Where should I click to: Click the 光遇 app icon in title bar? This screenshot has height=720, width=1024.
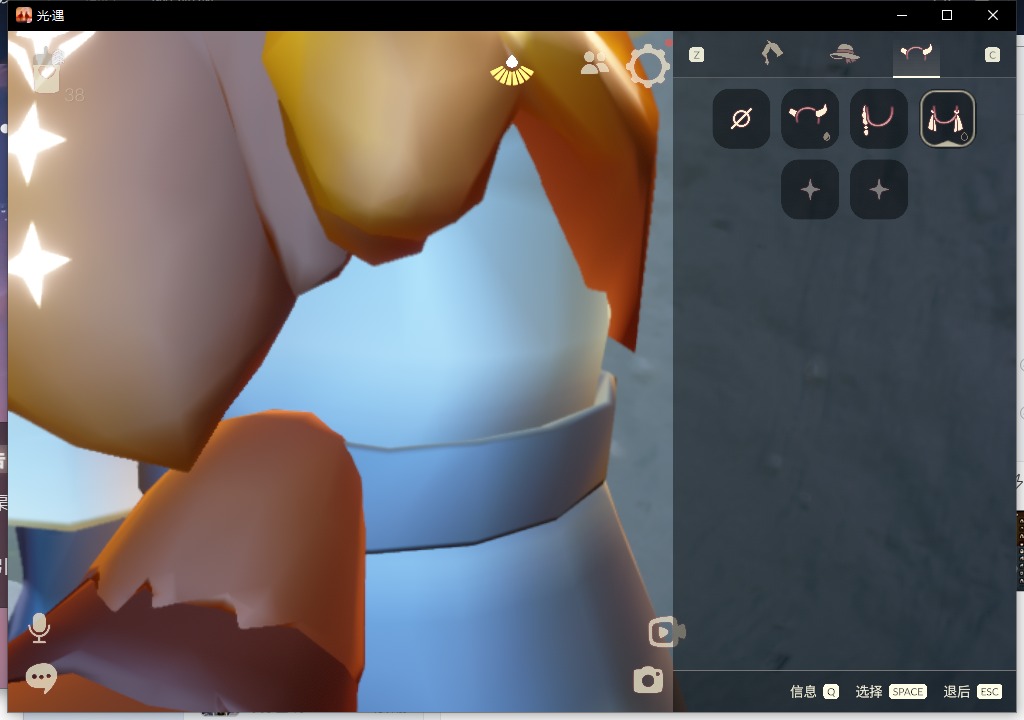[24, 14]
